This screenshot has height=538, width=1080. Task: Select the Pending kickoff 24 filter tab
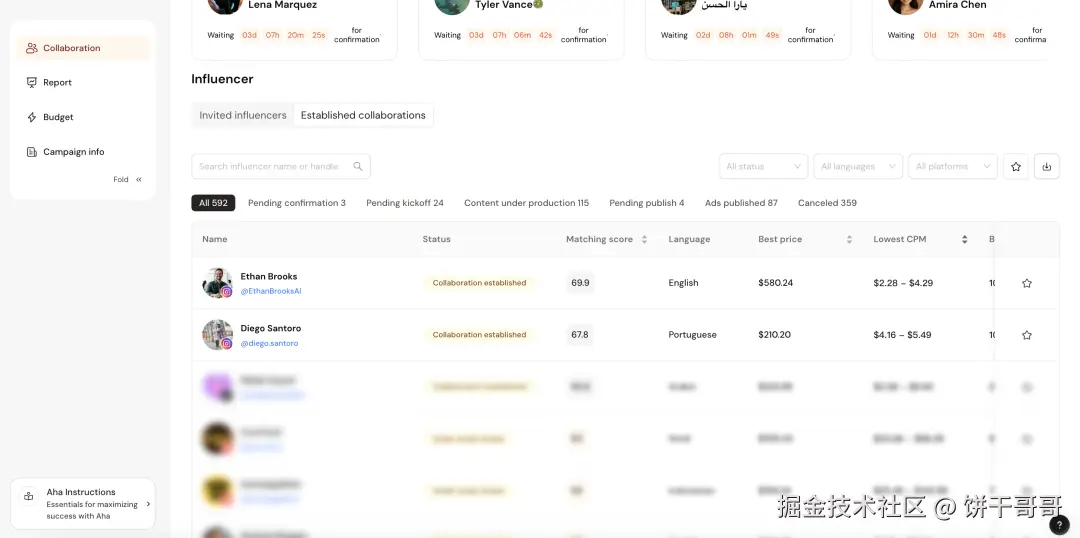[x=405, y=203]
